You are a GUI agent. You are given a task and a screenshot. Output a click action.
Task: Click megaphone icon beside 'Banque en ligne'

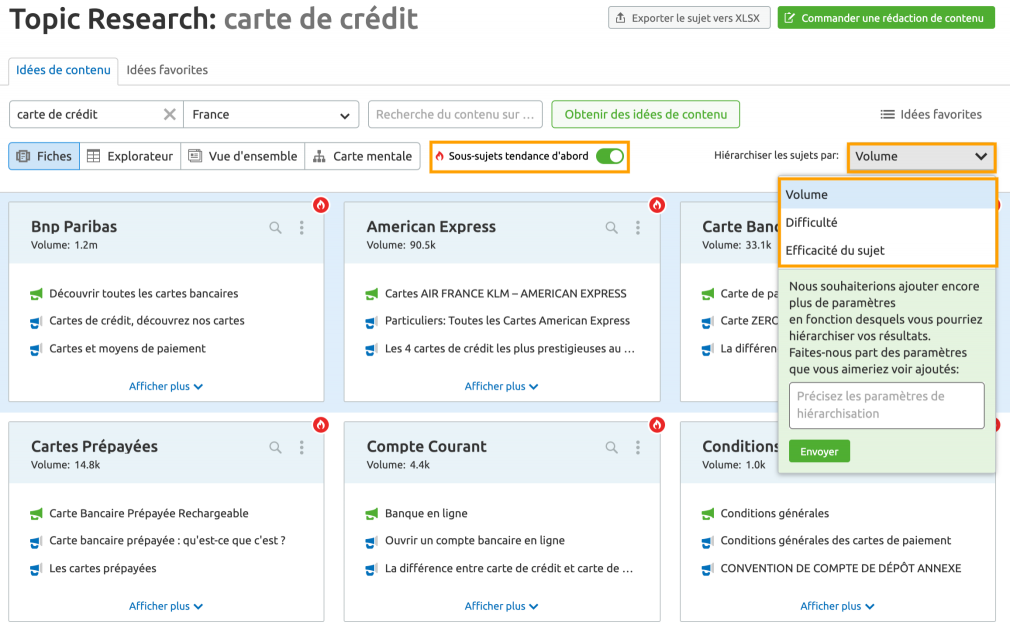coord(372,514)
